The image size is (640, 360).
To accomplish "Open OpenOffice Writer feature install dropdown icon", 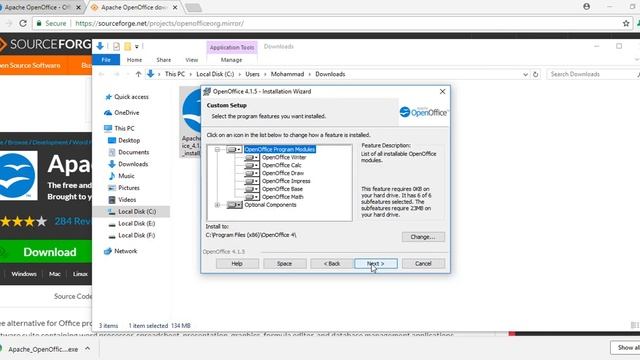I will [251, 157].
